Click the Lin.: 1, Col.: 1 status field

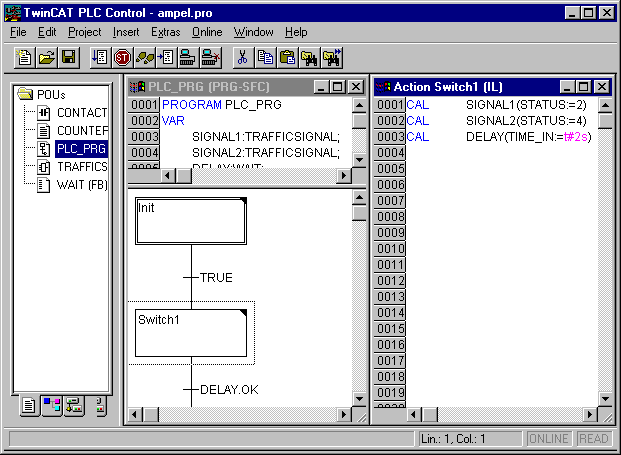tap(470, 439)
